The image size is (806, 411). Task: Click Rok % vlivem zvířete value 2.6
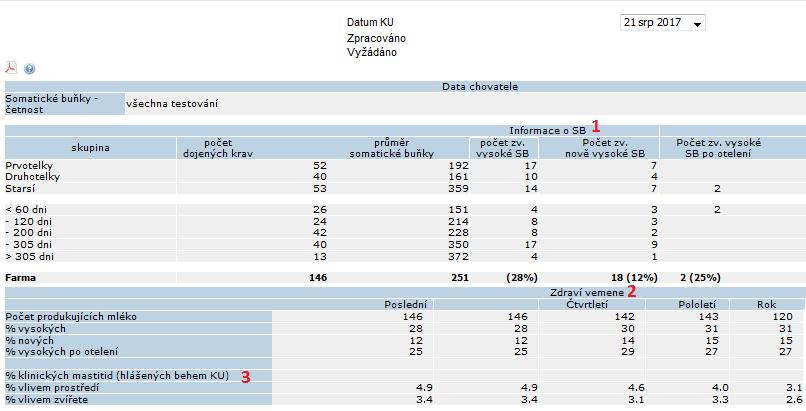pos(794,400)
